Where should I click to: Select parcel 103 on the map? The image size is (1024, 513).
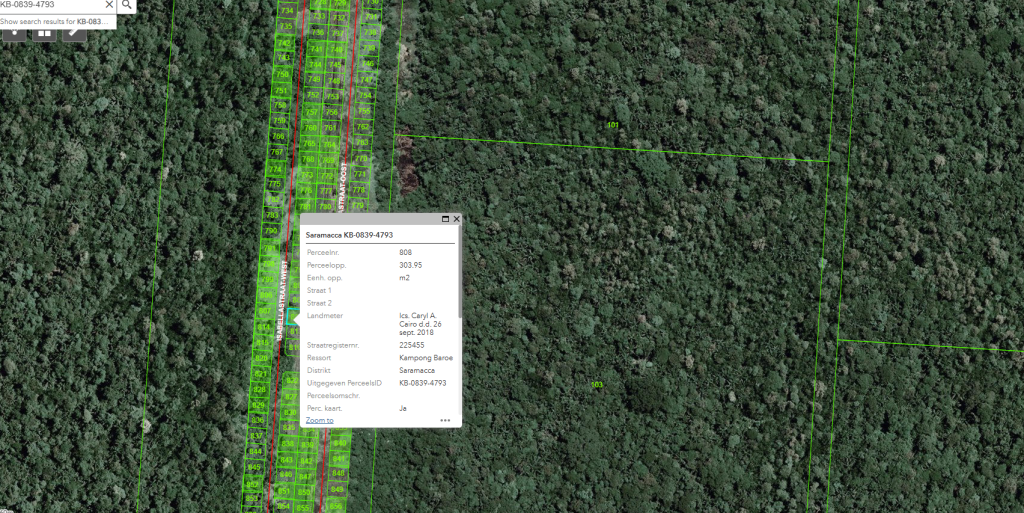pos(598,385)
